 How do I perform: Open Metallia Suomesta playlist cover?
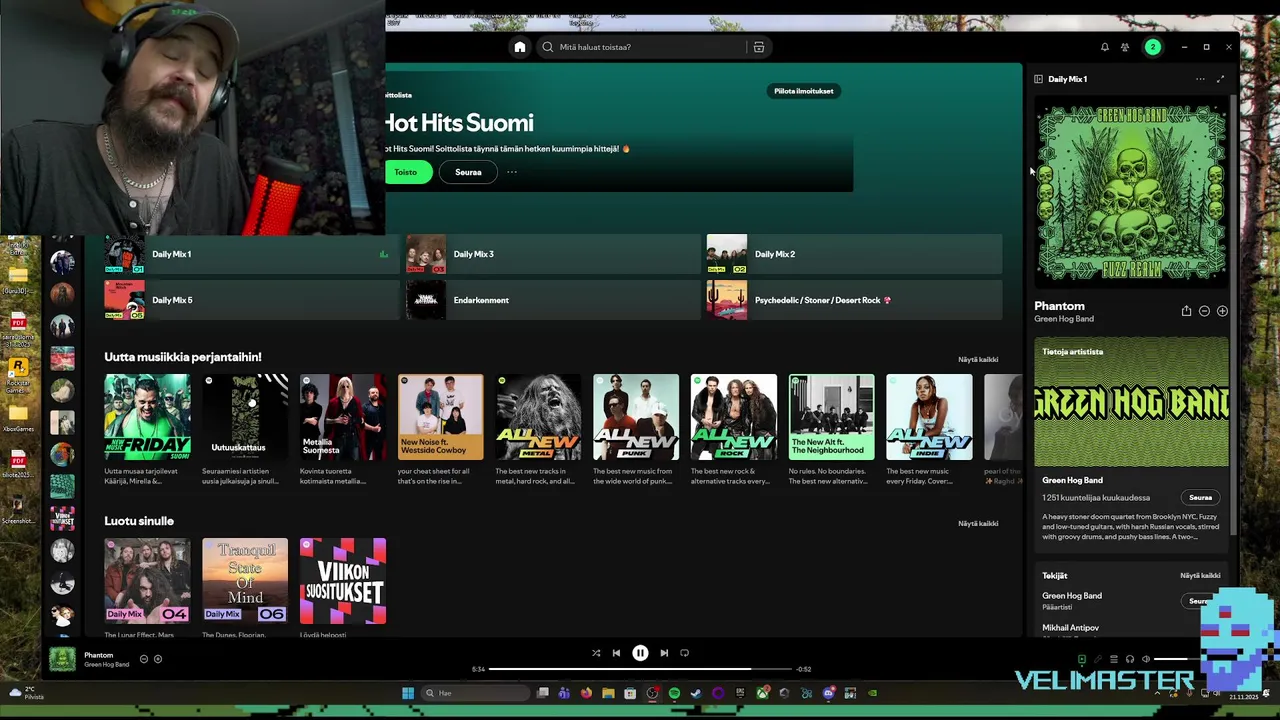click(343, 417)
